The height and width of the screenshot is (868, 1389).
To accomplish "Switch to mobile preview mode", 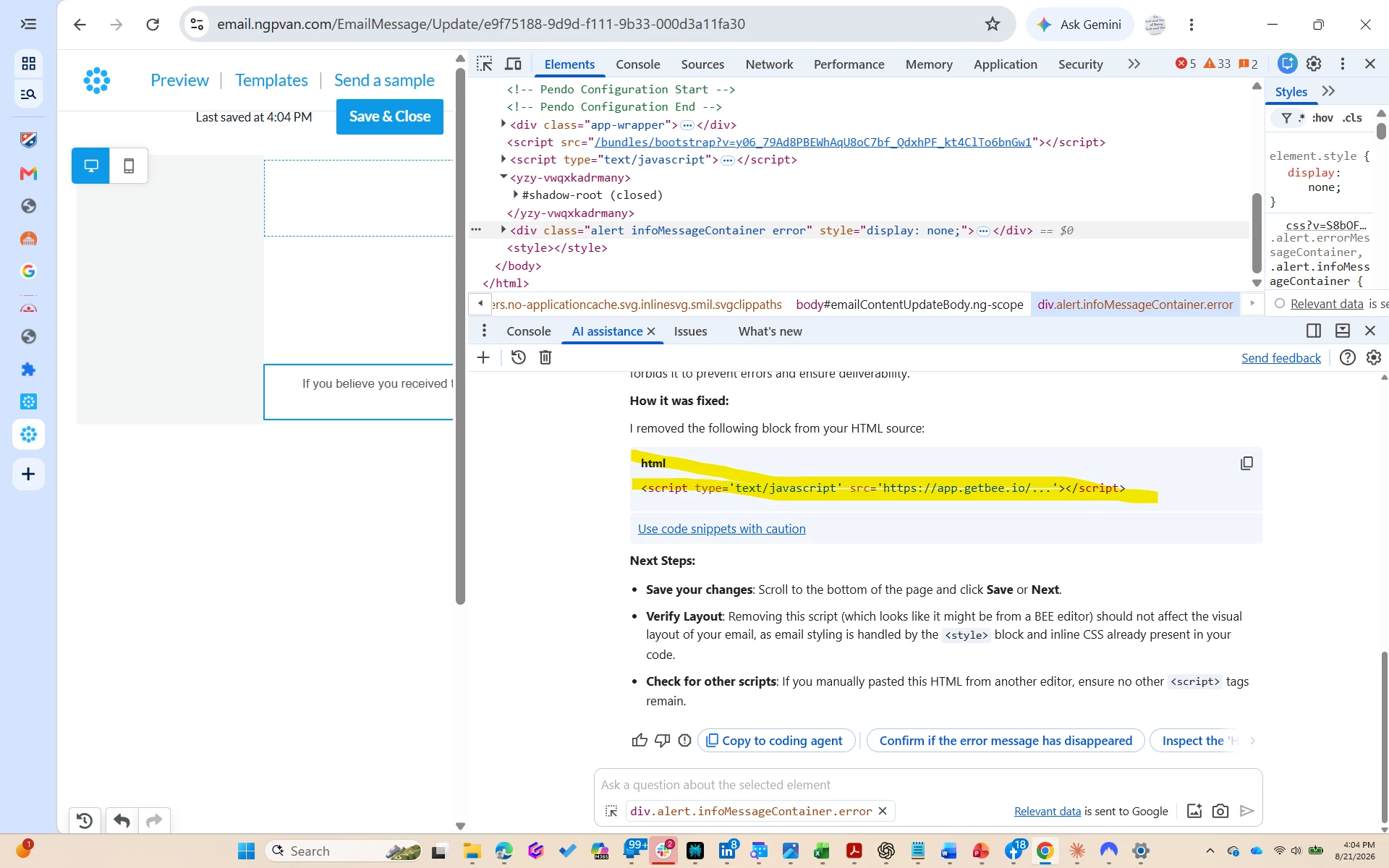I will pos(129,166).
